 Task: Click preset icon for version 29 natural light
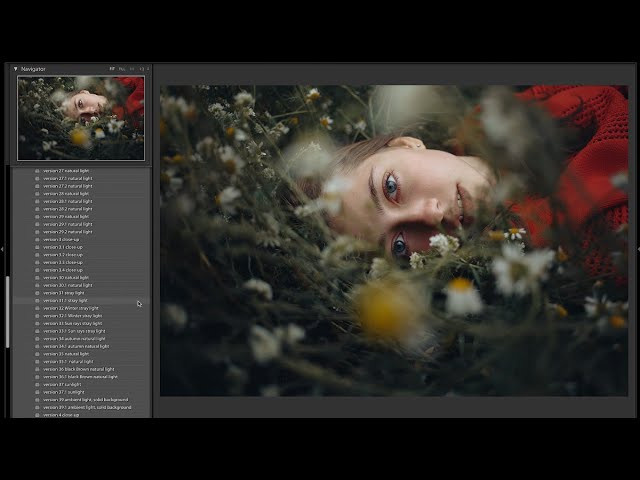click(37, 217)
